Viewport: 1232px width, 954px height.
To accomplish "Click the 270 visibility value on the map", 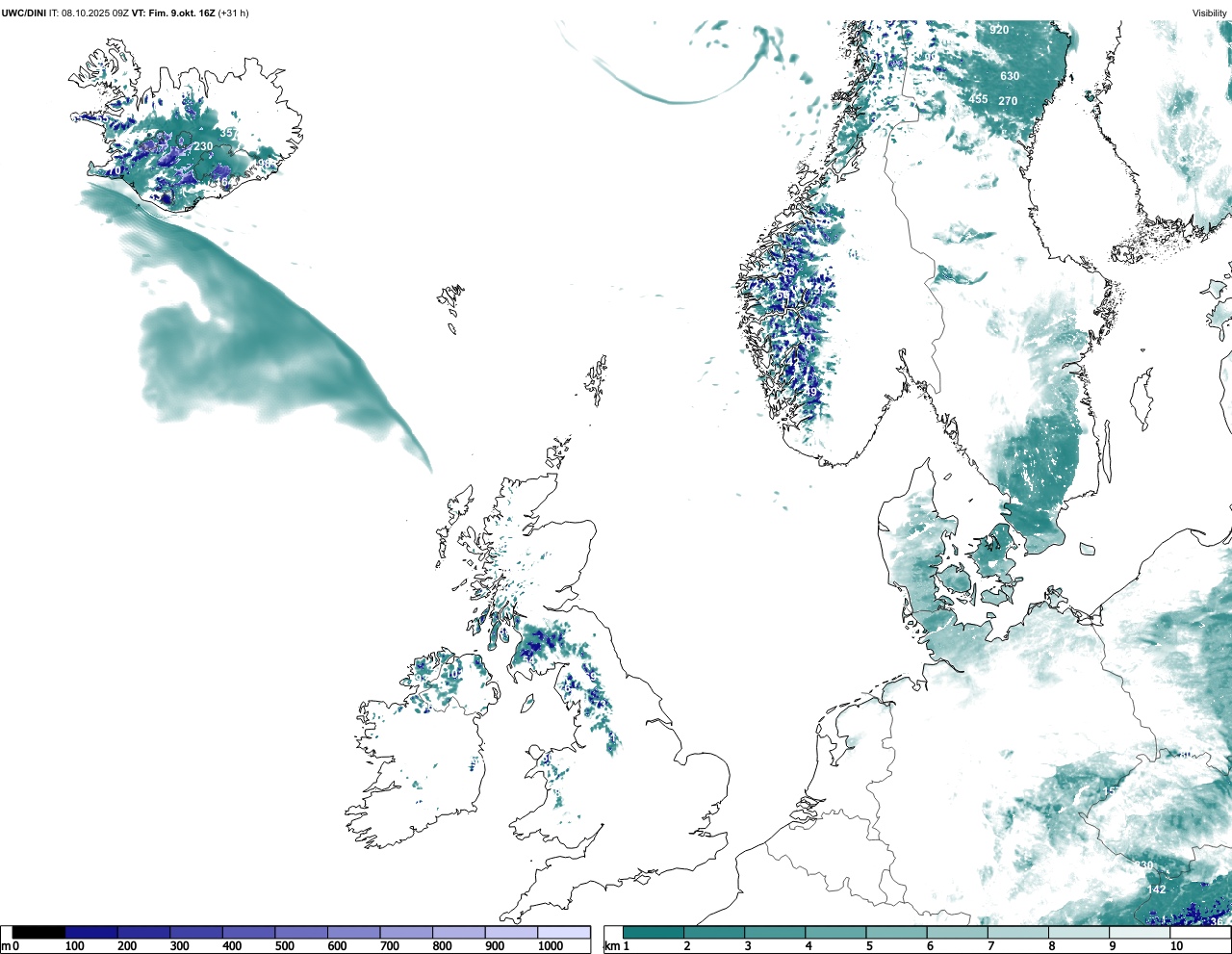I will tap(1008, 100).
